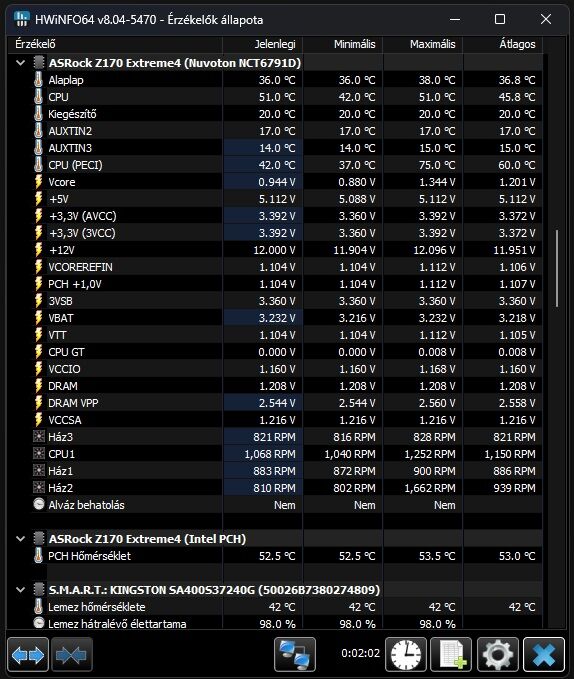The height and width of the screenshot is (679, 574).
Task: Click the 1.208 V current DRAM value
Action: click(x=277, y=386)
